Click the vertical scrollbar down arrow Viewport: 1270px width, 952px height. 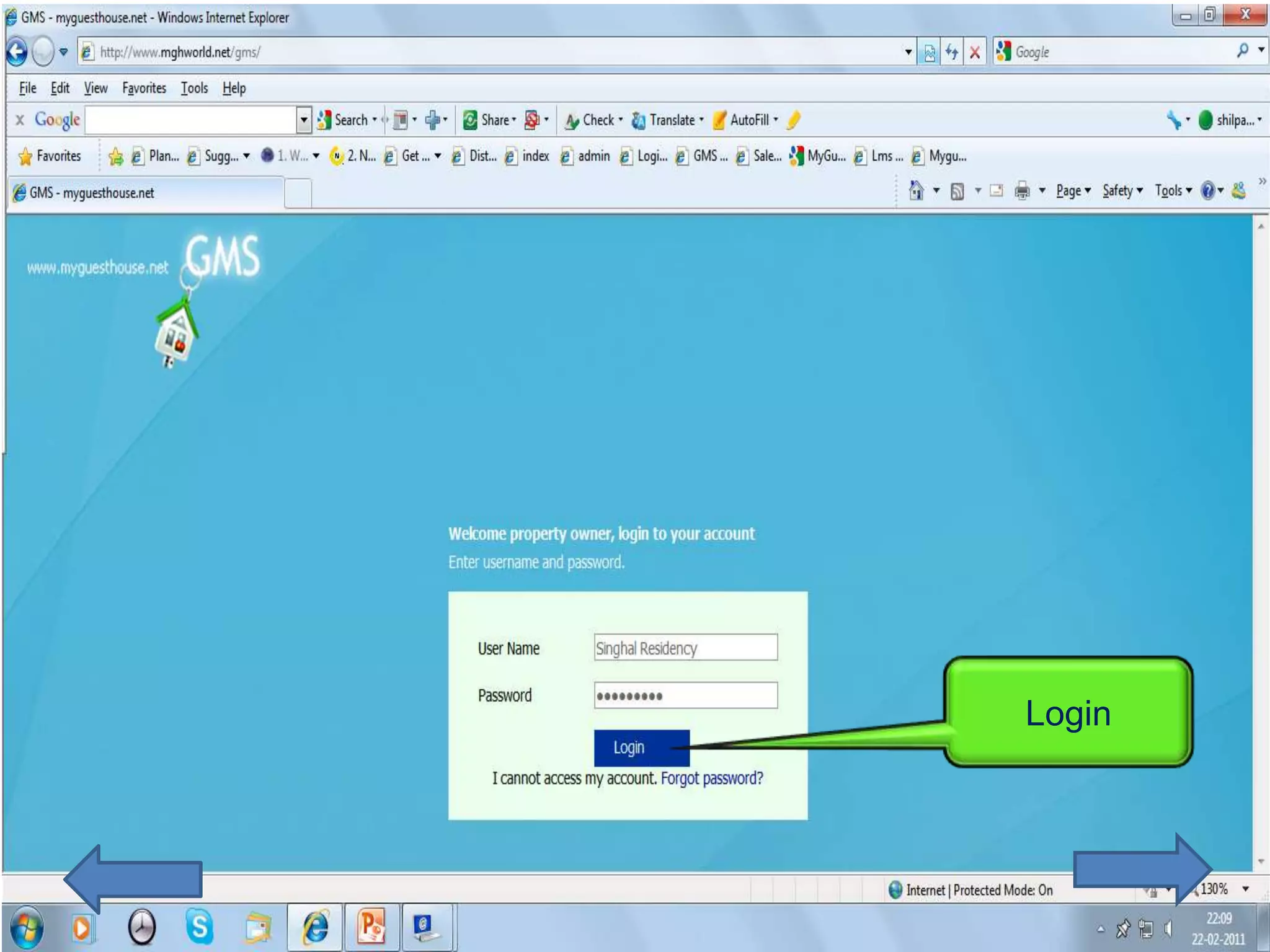click(x=1261, y=862)
